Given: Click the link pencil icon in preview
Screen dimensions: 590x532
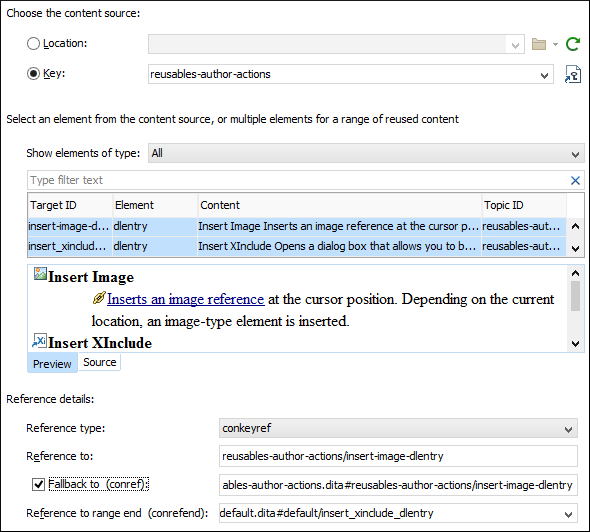Looking at the screenshot, I should tap(99, 298).
